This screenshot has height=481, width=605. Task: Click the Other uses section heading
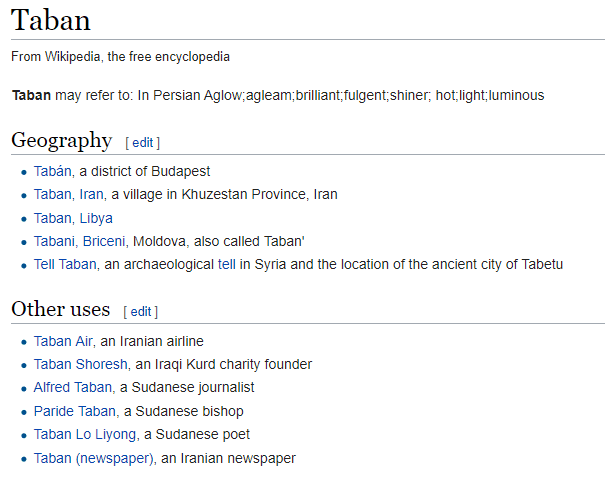60,309
